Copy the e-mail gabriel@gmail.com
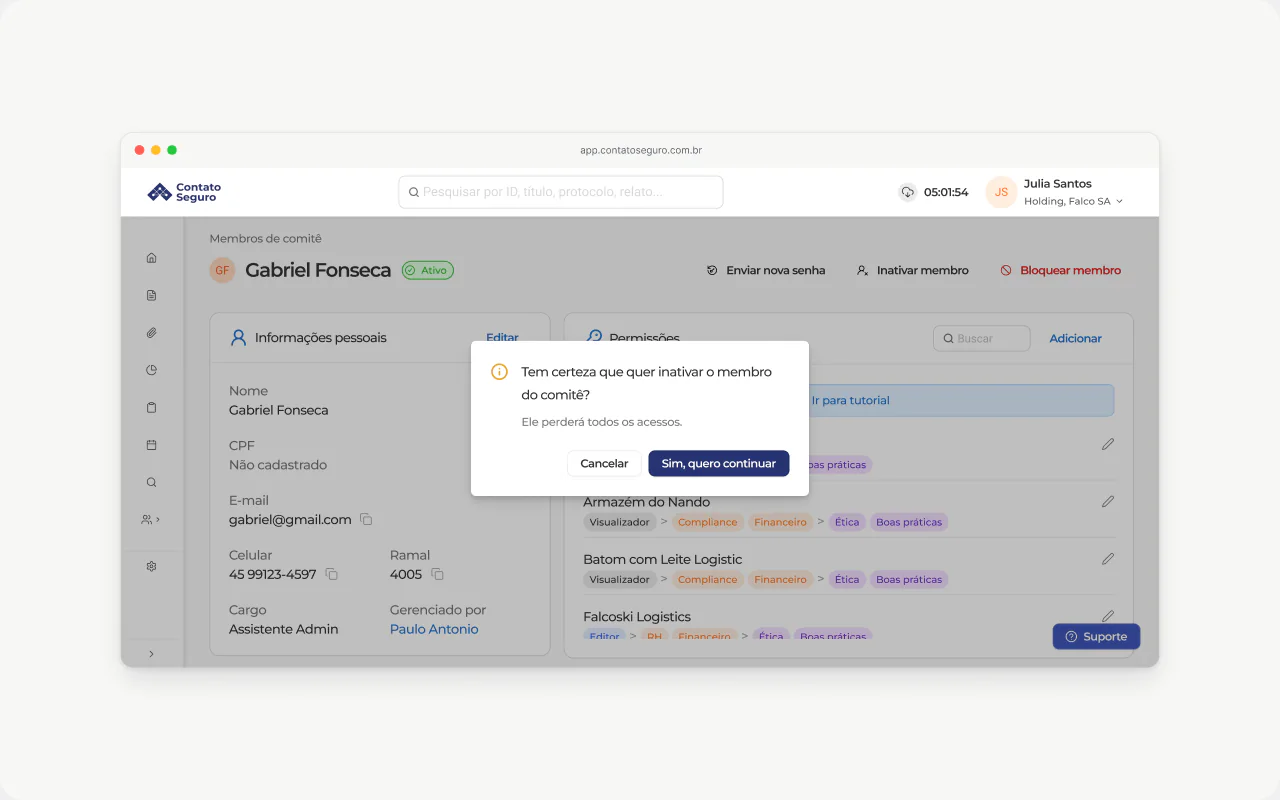 click(367, 520)
